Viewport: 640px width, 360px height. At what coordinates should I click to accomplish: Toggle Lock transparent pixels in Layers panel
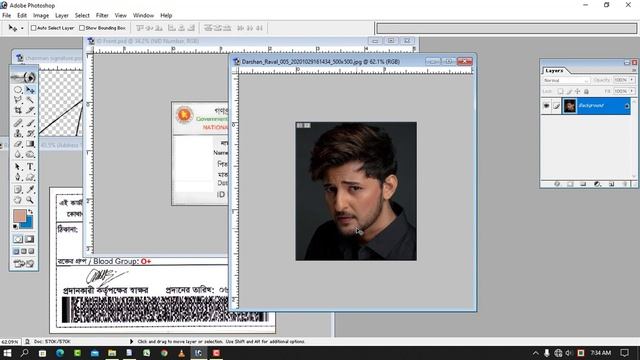(x=560, y=91)
